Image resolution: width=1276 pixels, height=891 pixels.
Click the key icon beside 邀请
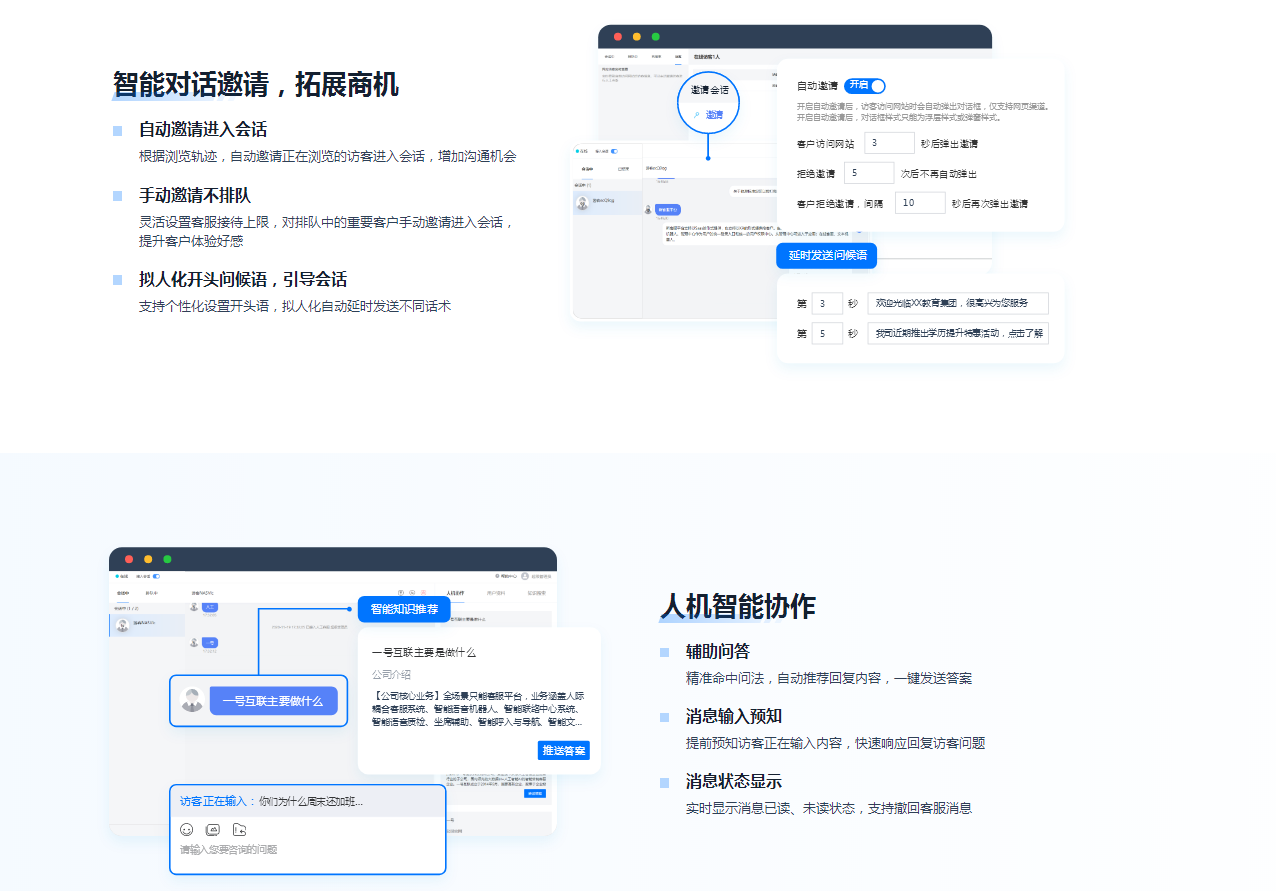696,115
